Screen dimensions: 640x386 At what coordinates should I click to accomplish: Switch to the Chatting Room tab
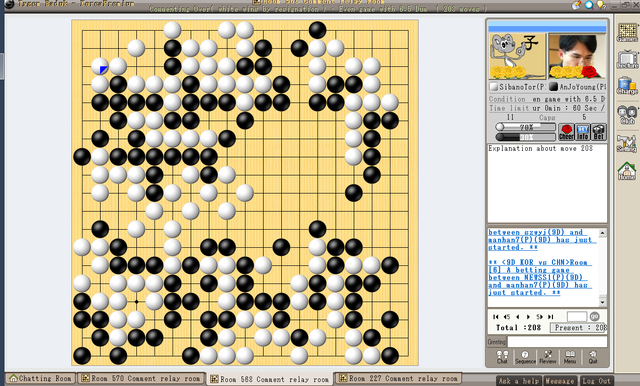[x=40, y=379]
